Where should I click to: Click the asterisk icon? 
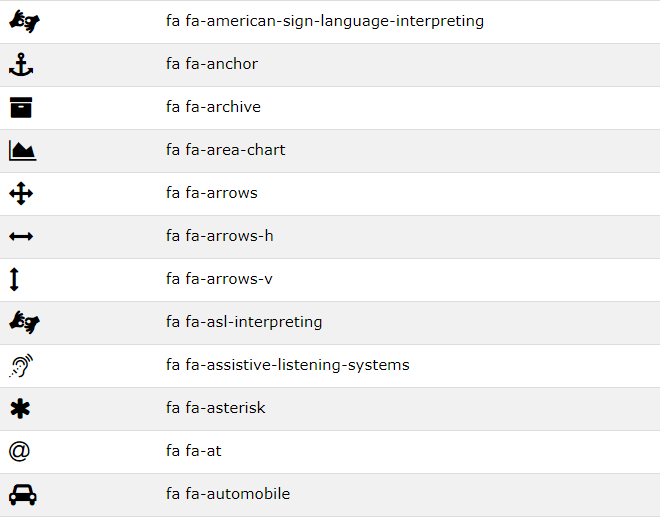click(x=20, y=409)
